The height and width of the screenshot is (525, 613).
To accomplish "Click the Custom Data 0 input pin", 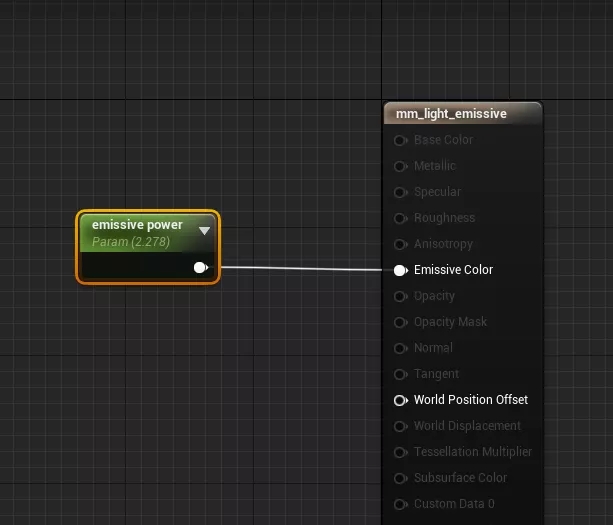I will coord(400,504).
